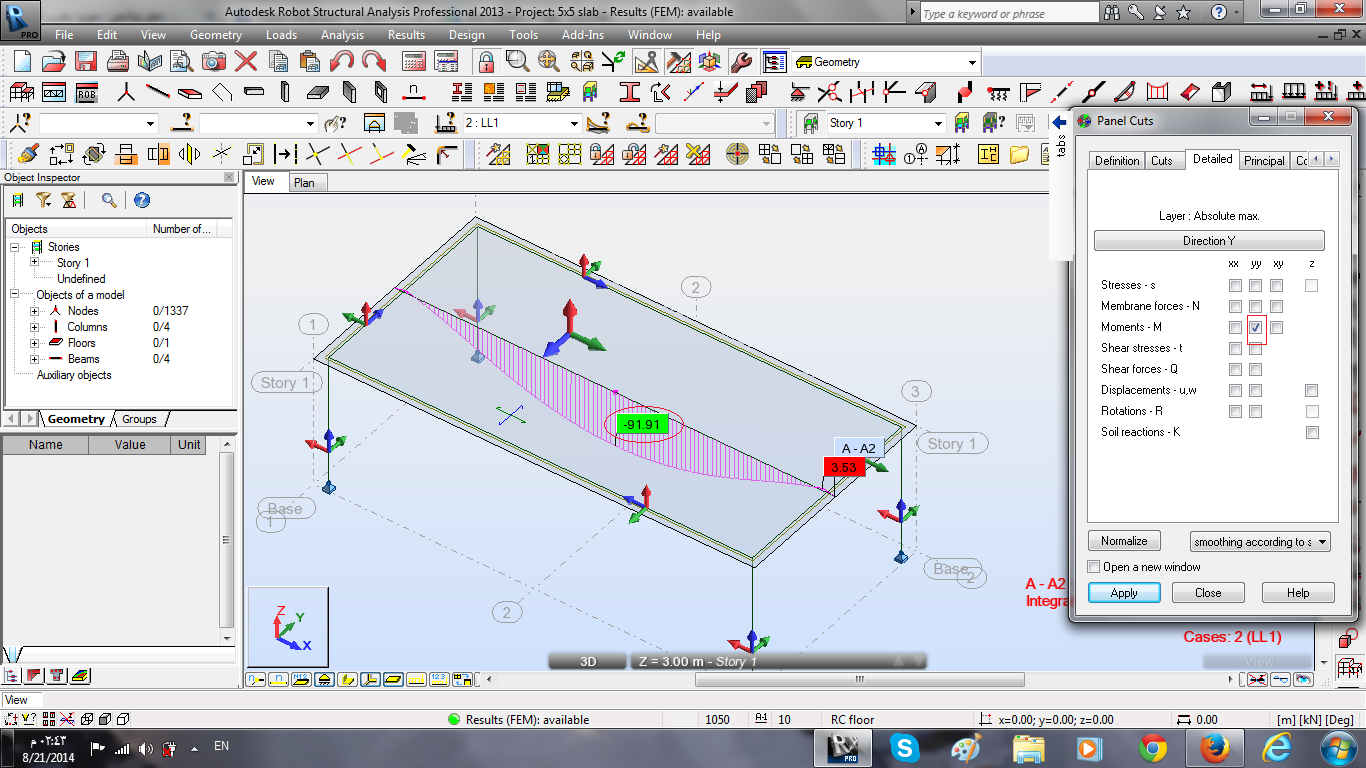Switch to Groups tab in Object Inspector
The image size is (1366, 768).
(x=139, y=419)
